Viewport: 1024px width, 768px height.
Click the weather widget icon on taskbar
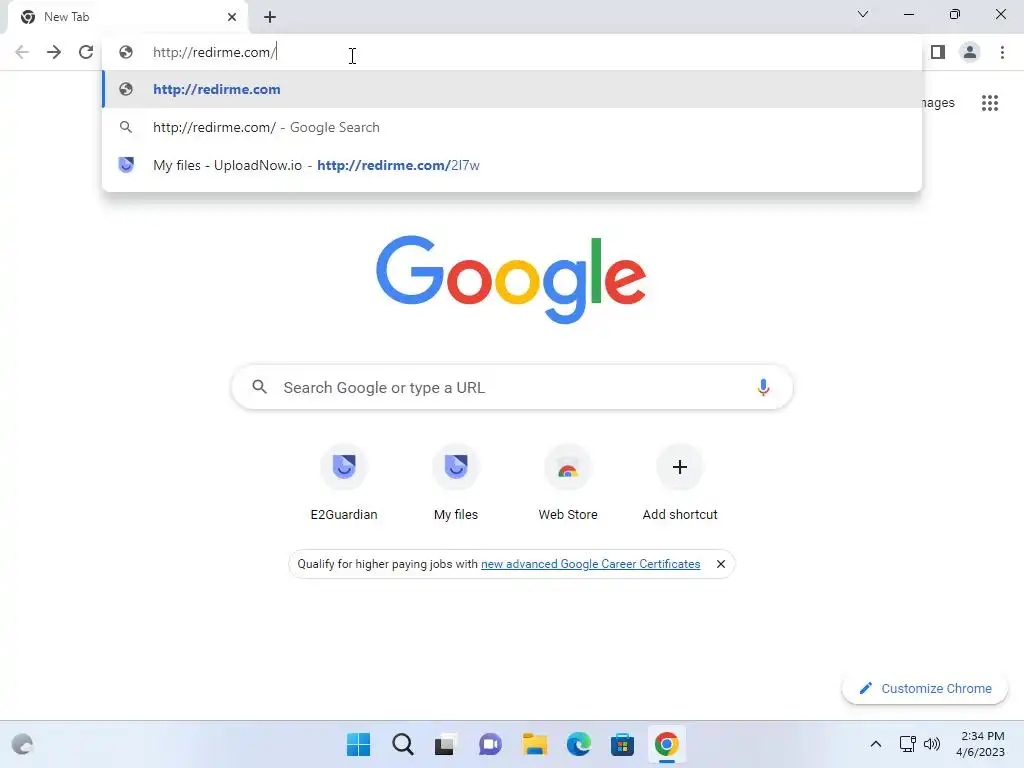point(23,744)
